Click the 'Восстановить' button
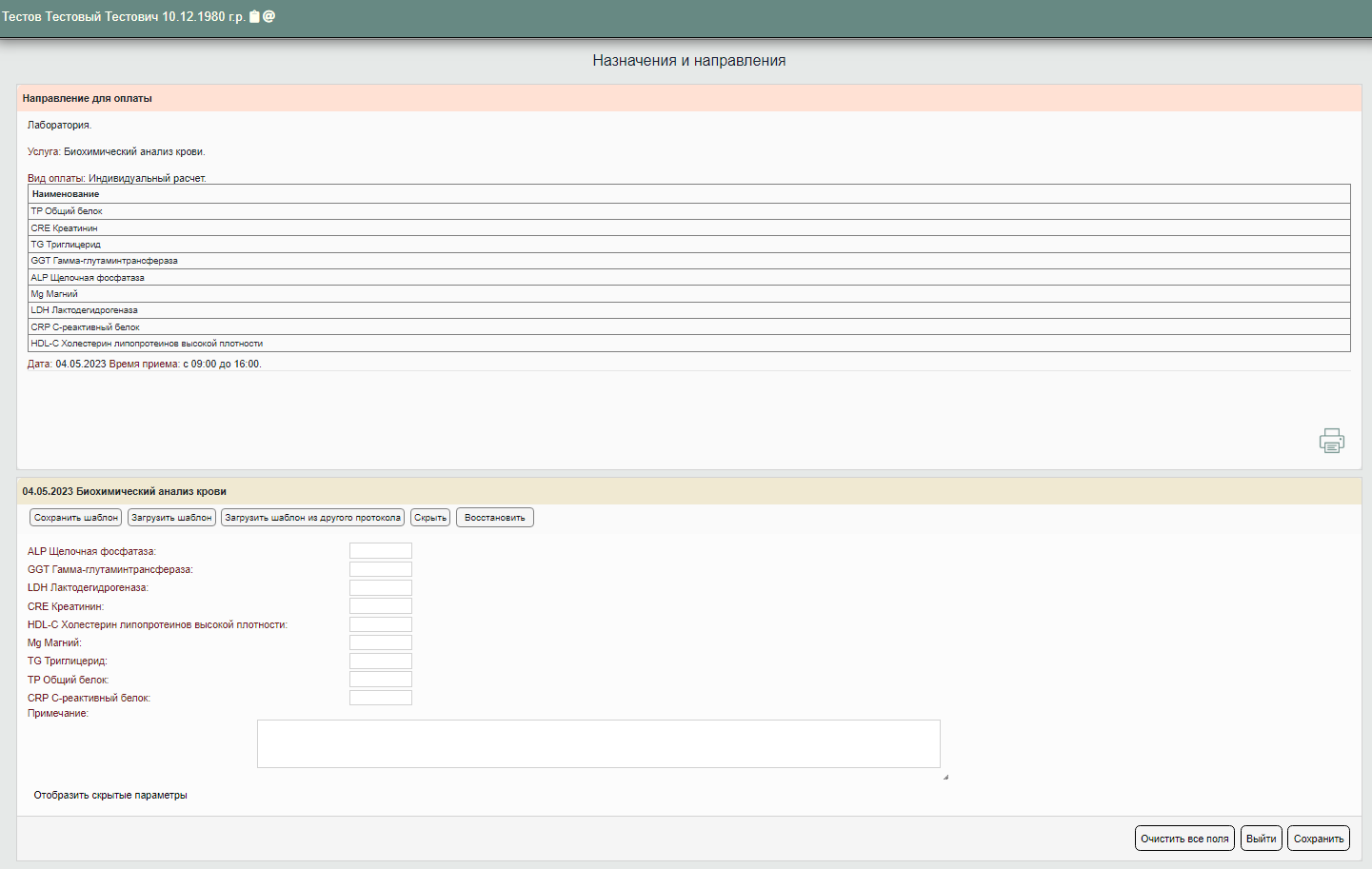Viewport: 1372px width, 869px height. (x=494, y=518)
